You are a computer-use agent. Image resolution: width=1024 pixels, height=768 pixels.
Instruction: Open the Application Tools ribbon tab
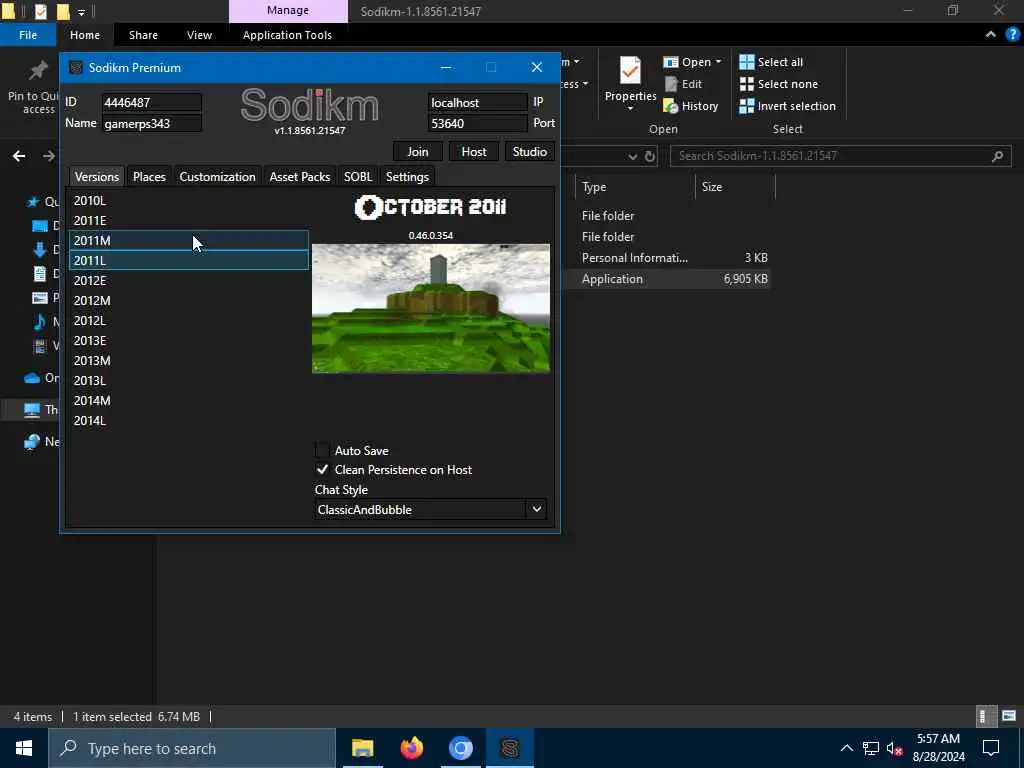tap(287, 35)
